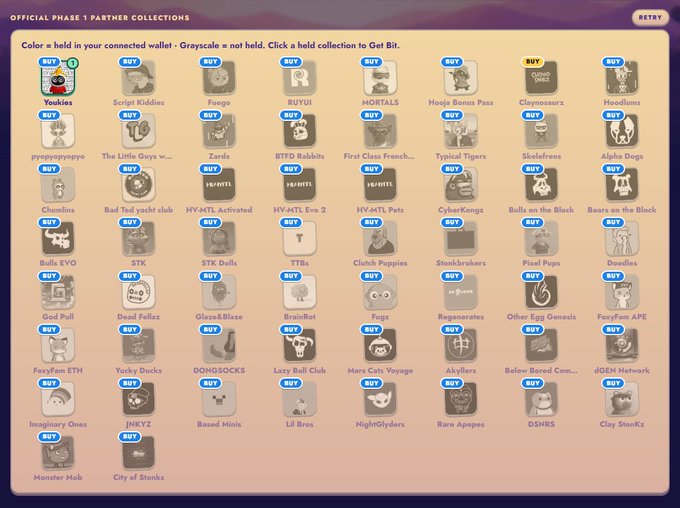Click BUY badge above HV-MTL Evo 2
The width and height of the screenshot is (680, 508).
click(x=291, y=169)
